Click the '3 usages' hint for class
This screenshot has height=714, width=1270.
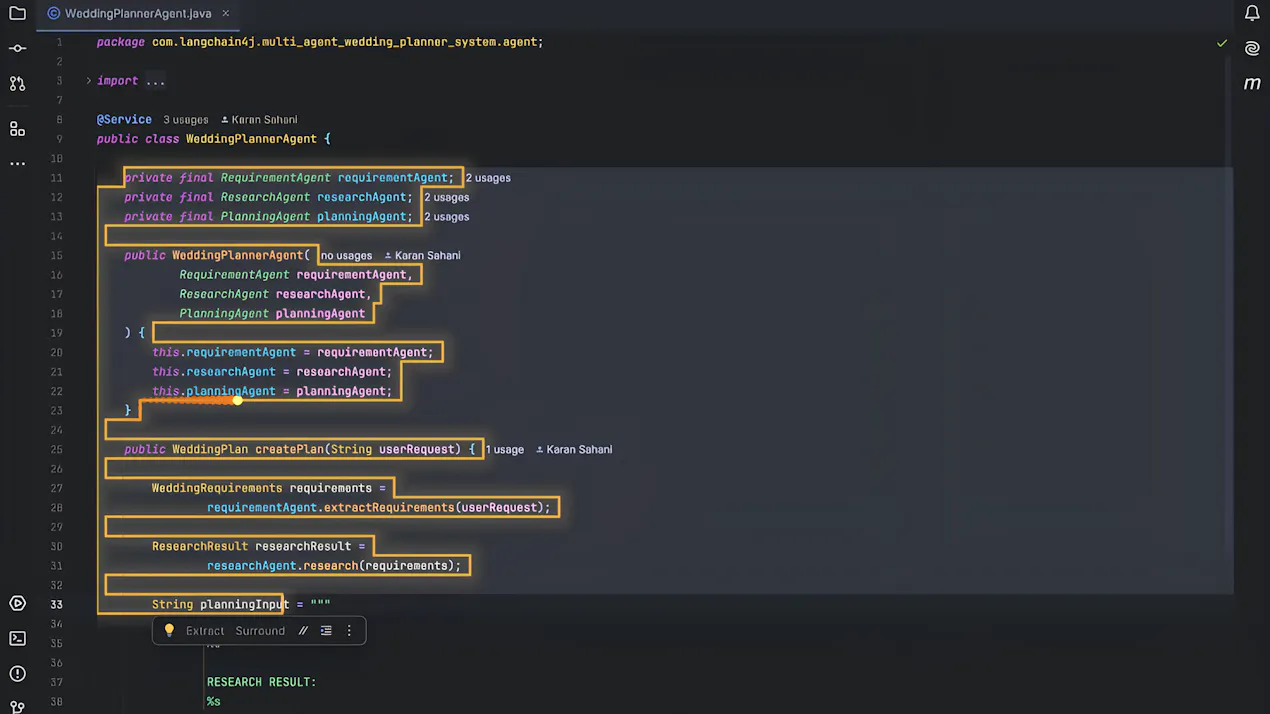186,120
